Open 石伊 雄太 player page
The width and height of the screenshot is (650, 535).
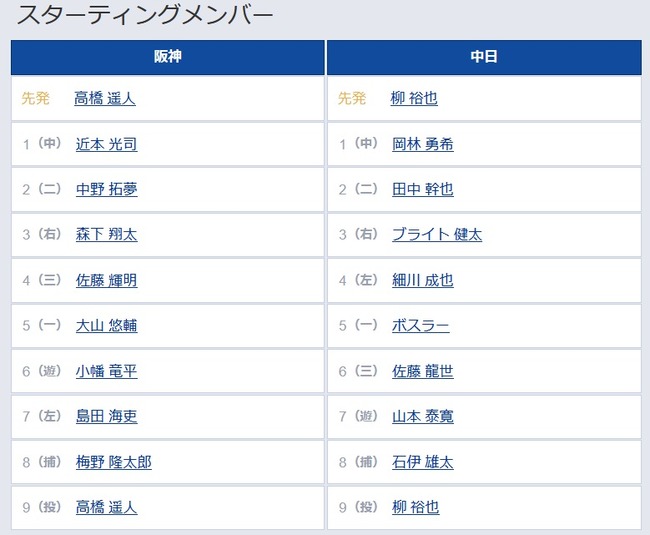click(x=423, y=462)
